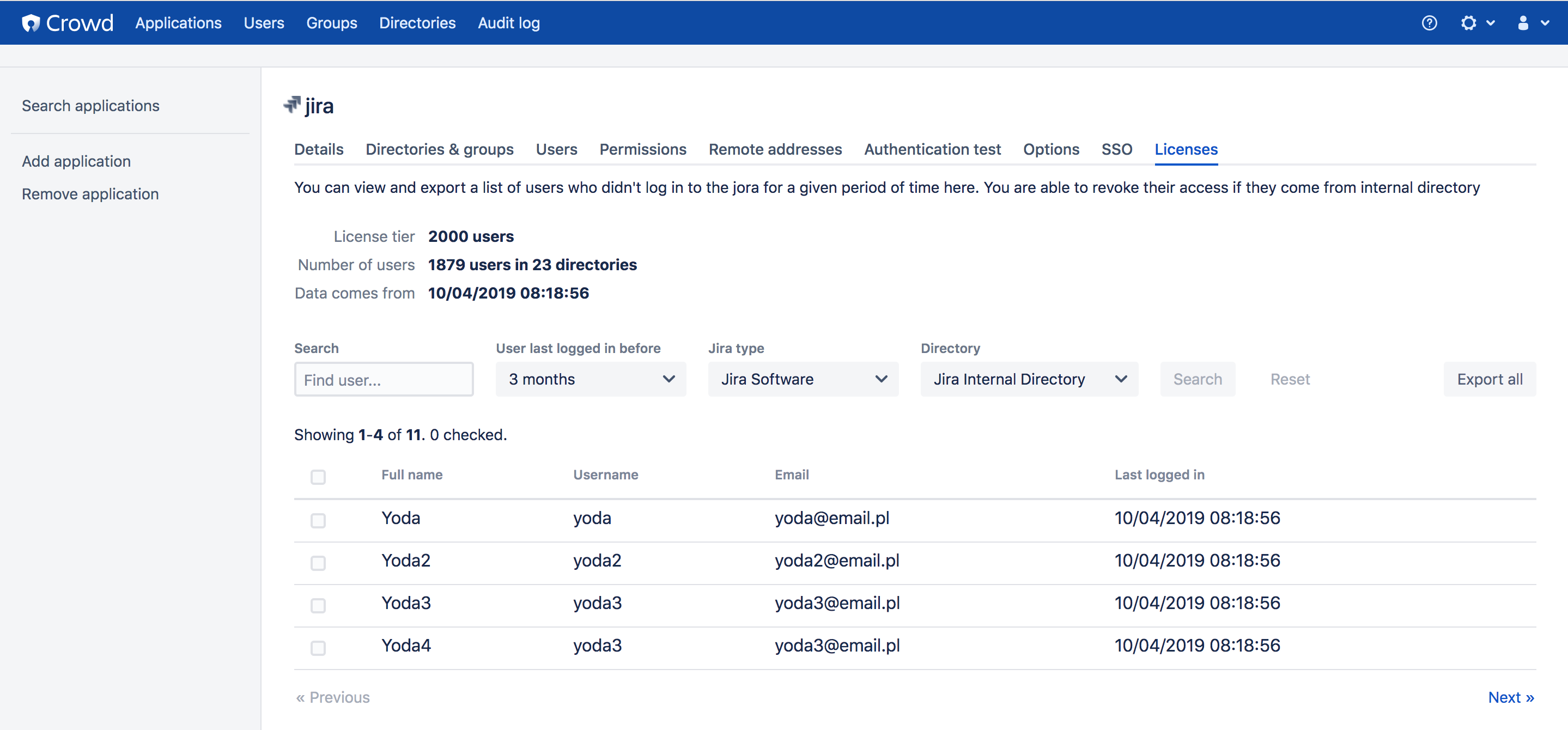The width and height of the screenshot is (1568, 730).
Task: Click the yoda@email.pl email cell
Action: (x=831, y=518)
